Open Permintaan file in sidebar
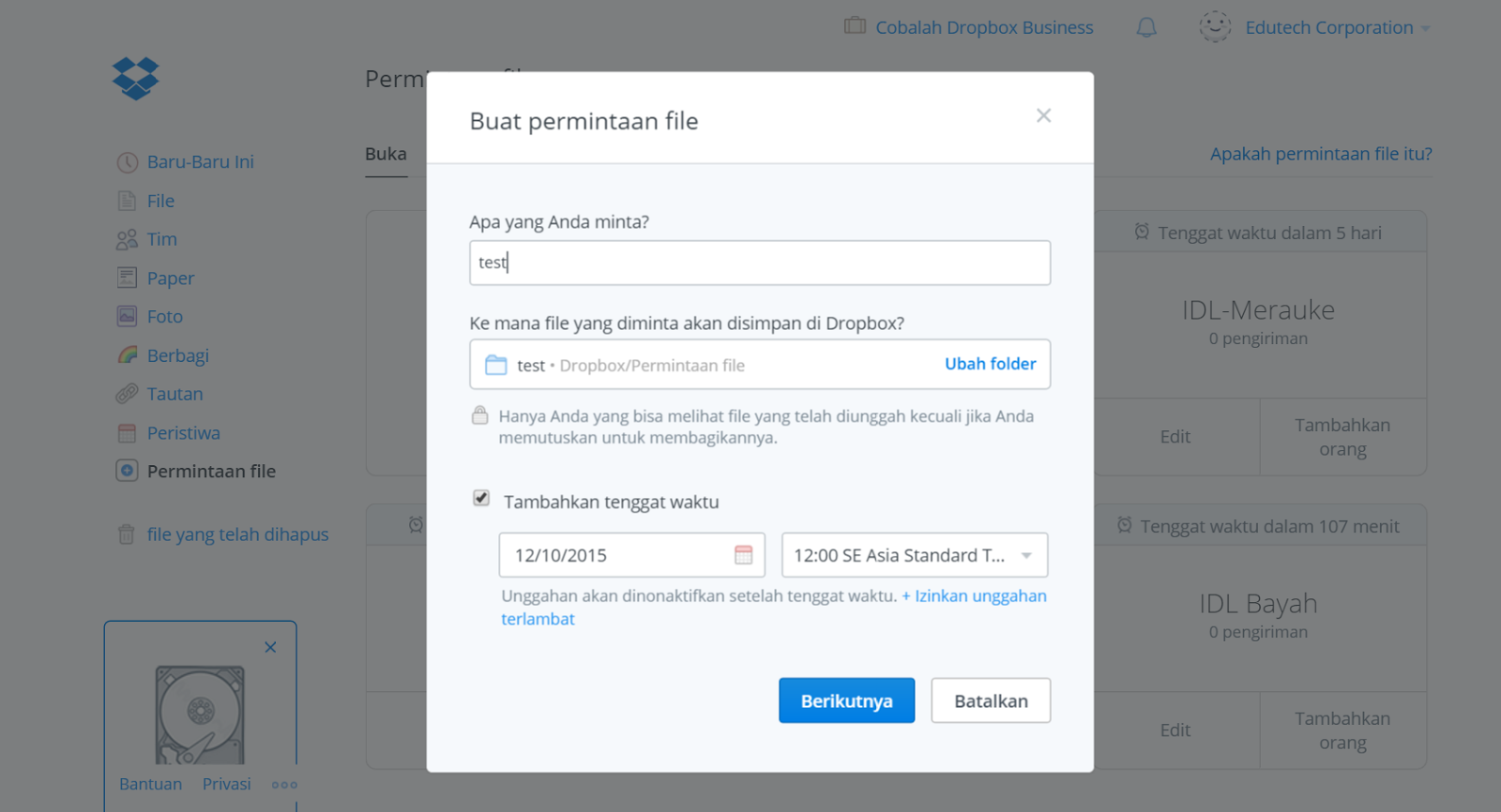This screenshot has height=812, width=1501. coord(211,472)
